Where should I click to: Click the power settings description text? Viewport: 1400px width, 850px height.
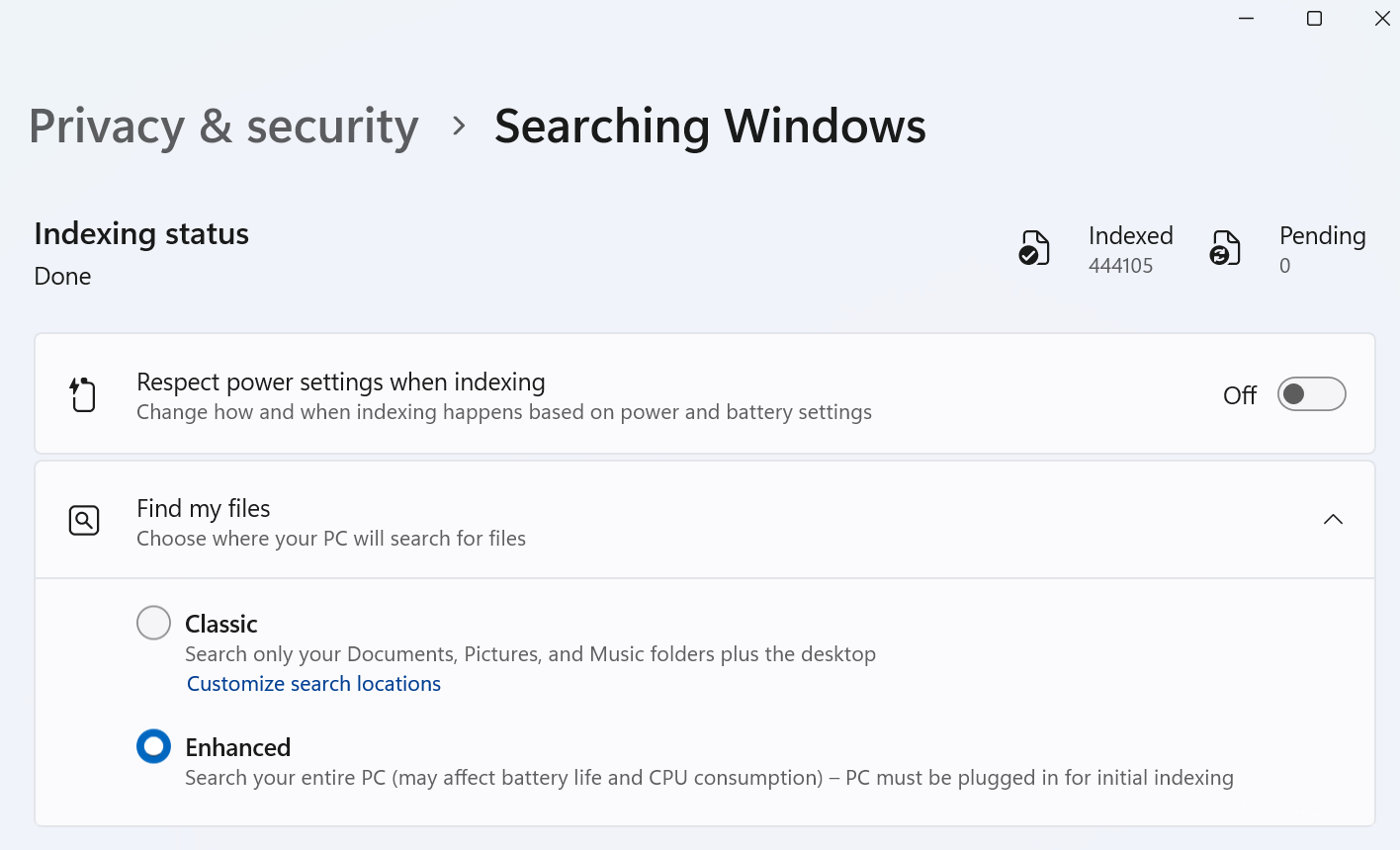click(x=504, y=412)
